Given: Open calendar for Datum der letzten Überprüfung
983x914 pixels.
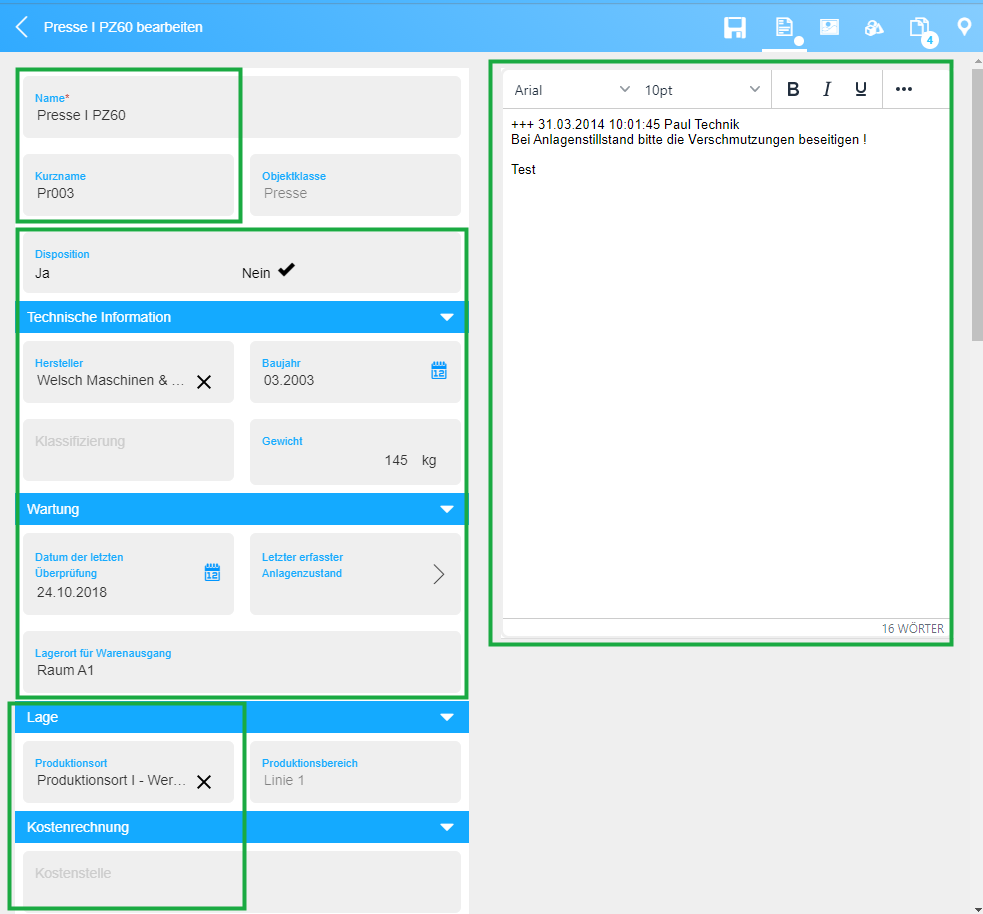Looking at the screenshot, I should [213, 572].
